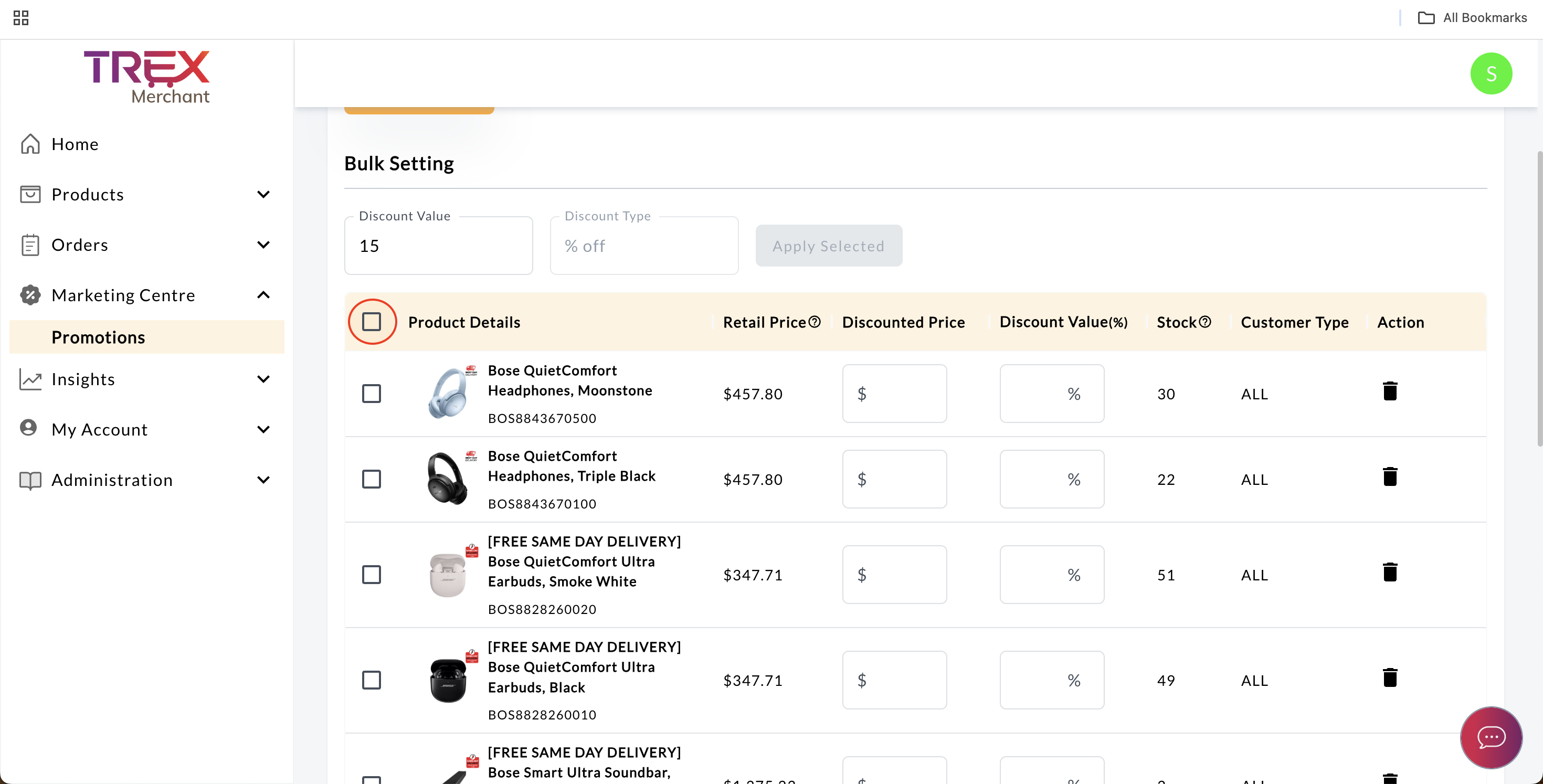
Task: Open the live chat bubble
Action: click(1491, 737)
